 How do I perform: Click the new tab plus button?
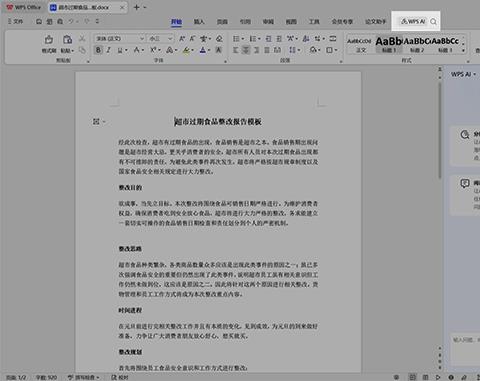pyautogui.click(x=136, y=7)
